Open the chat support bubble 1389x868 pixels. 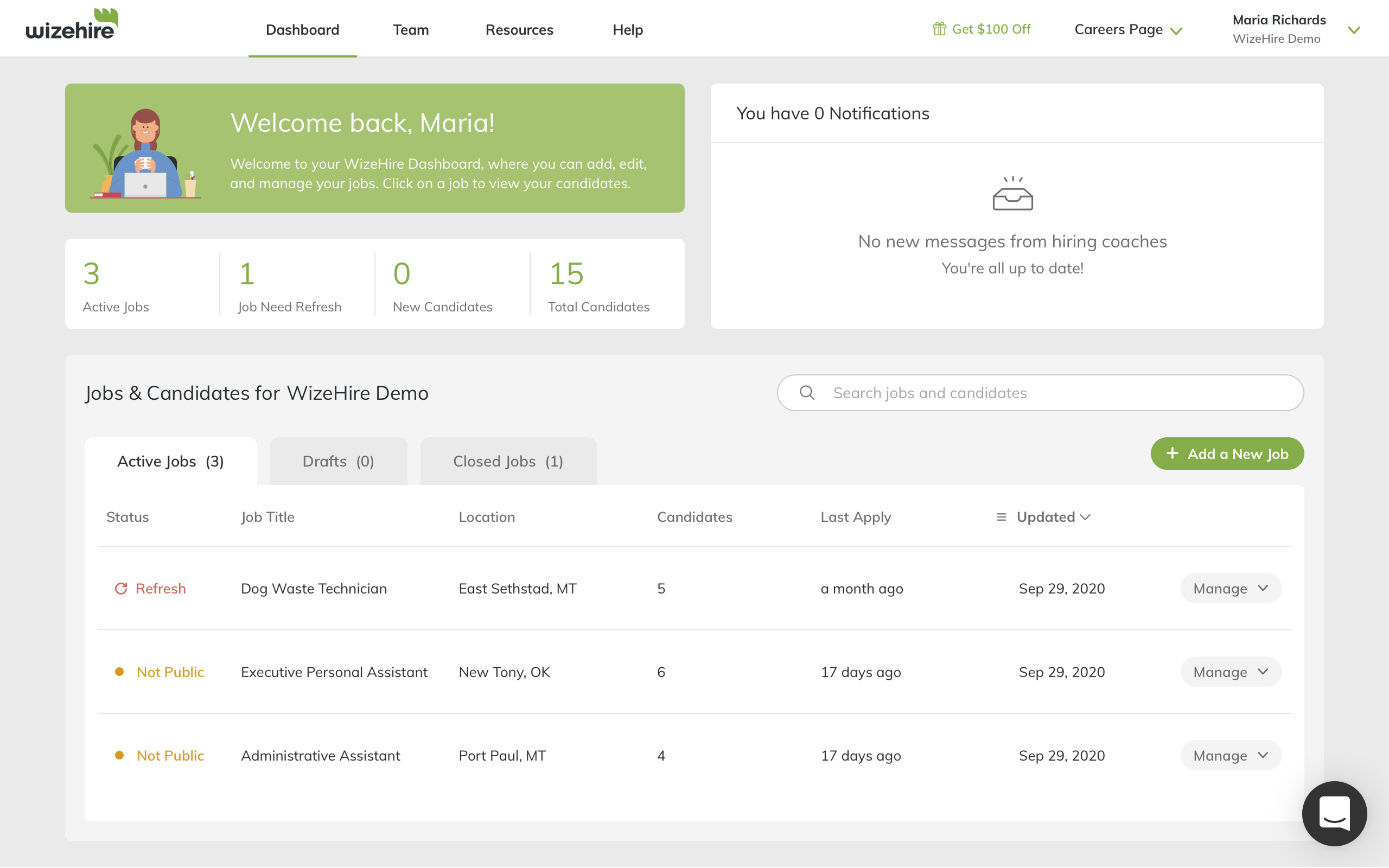click(x=1334, y=813)
